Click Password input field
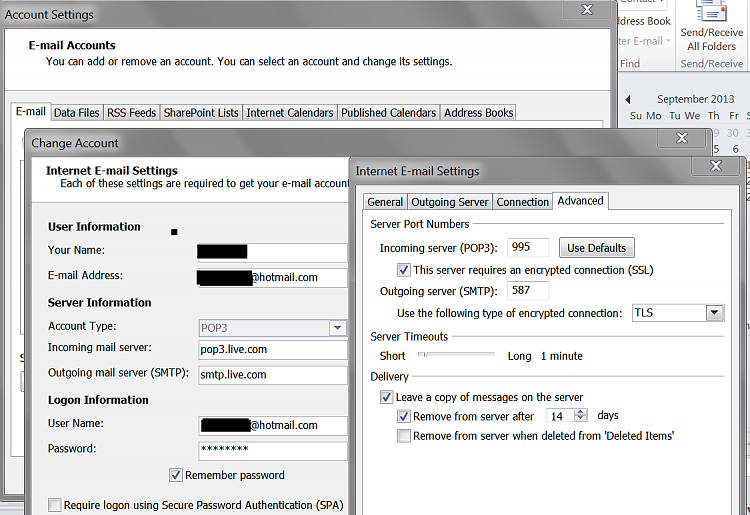Screen dimensions: 750x515 pos(273,450)
